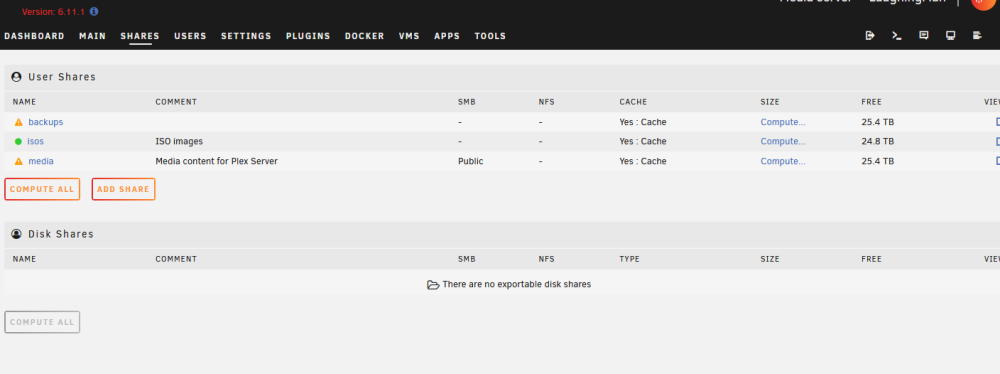1000x374 pixels.
Task: Open the Dashboard menu item
Action: pyautogui.click(x=34, y=36)
